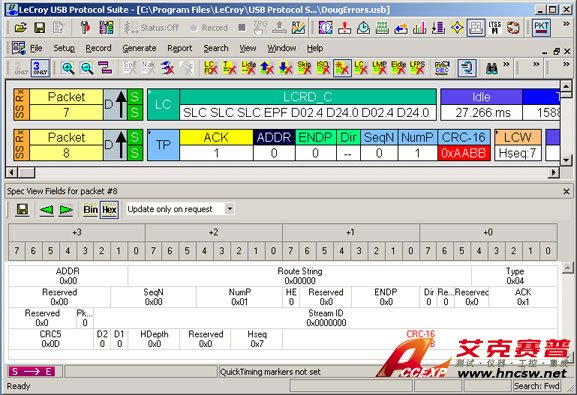Click the binoculars Find icon
The height and width of the screenshot is (395, 577).
point(492,68)
